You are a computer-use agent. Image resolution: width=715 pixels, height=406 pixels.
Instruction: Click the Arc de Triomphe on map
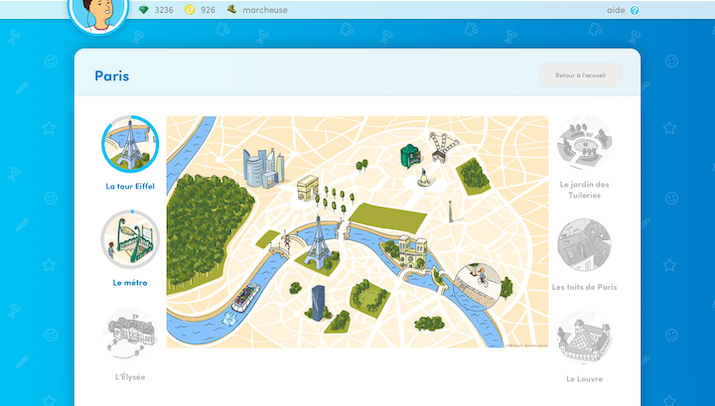tap(308, 188)
